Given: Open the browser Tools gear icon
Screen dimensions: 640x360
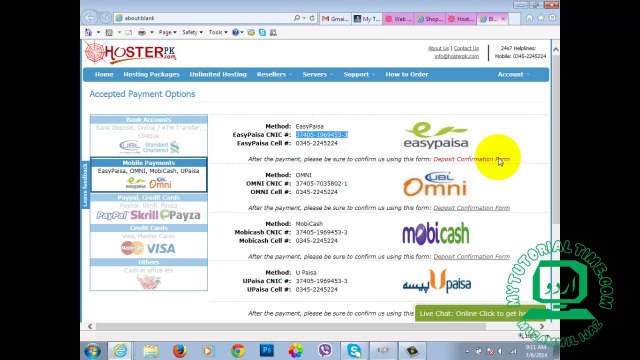Looking at the screenshot, I should pyautogui.click(x=552, y=18).
